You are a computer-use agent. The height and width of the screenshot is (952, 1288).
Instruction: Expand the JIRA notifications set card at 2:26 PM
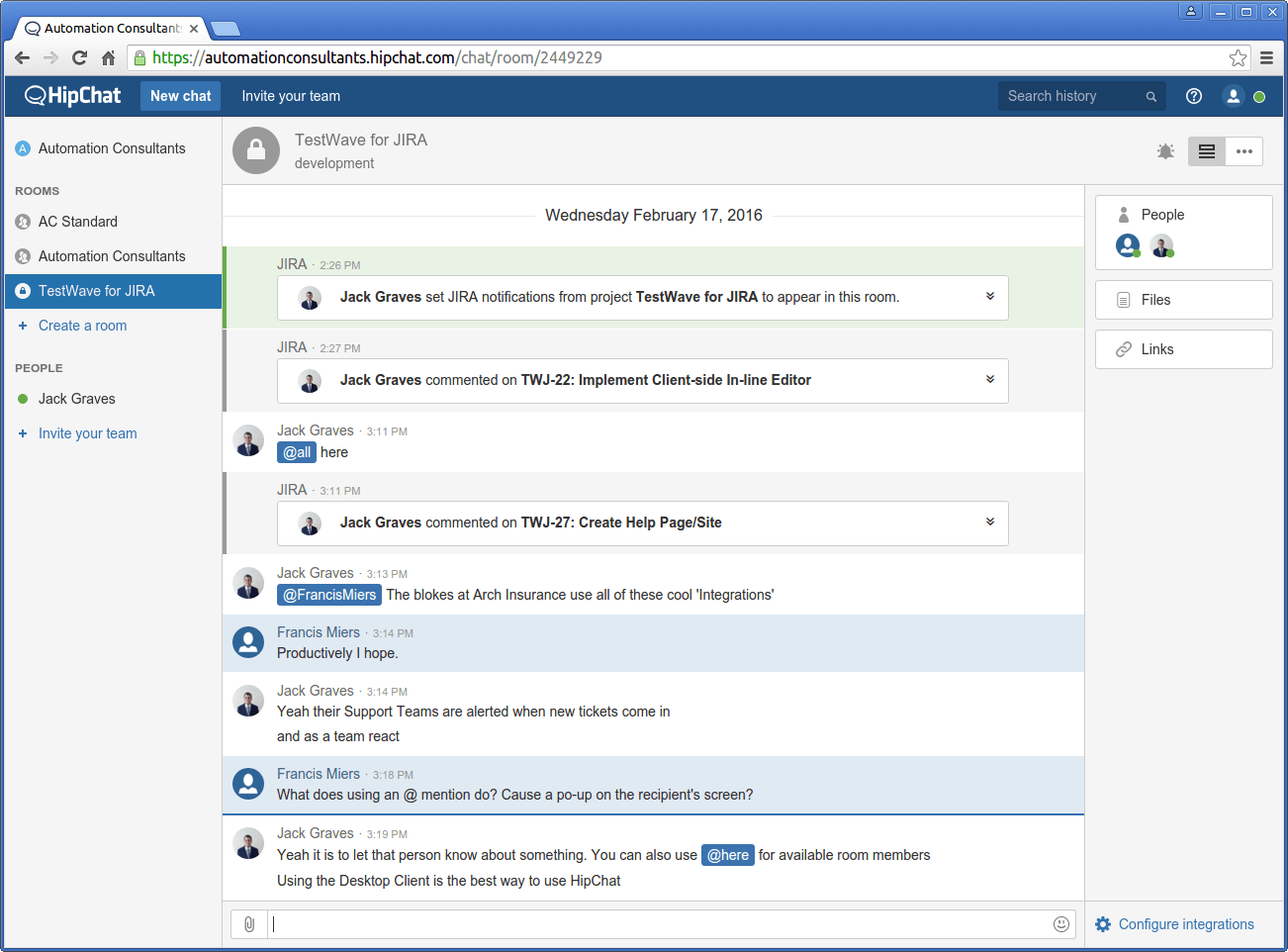989,297
